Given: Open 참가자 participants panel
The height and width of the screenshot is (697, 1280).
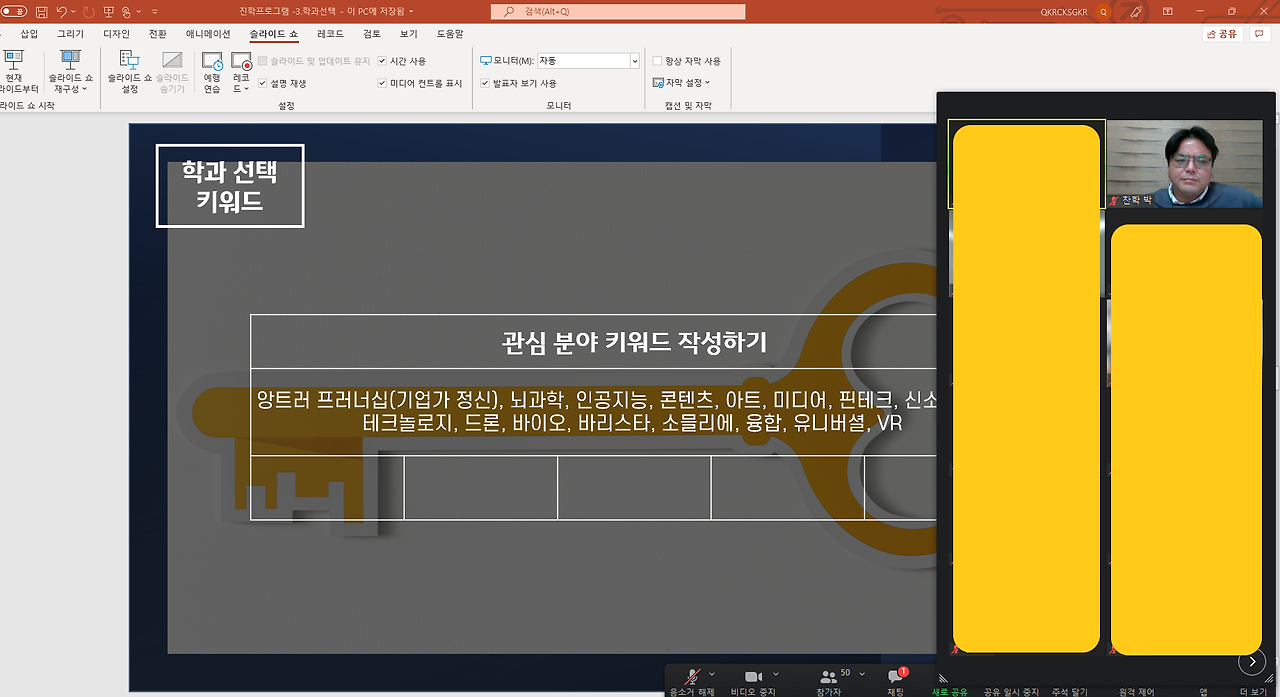Looking at the screenshot, I should coord(829,682).
